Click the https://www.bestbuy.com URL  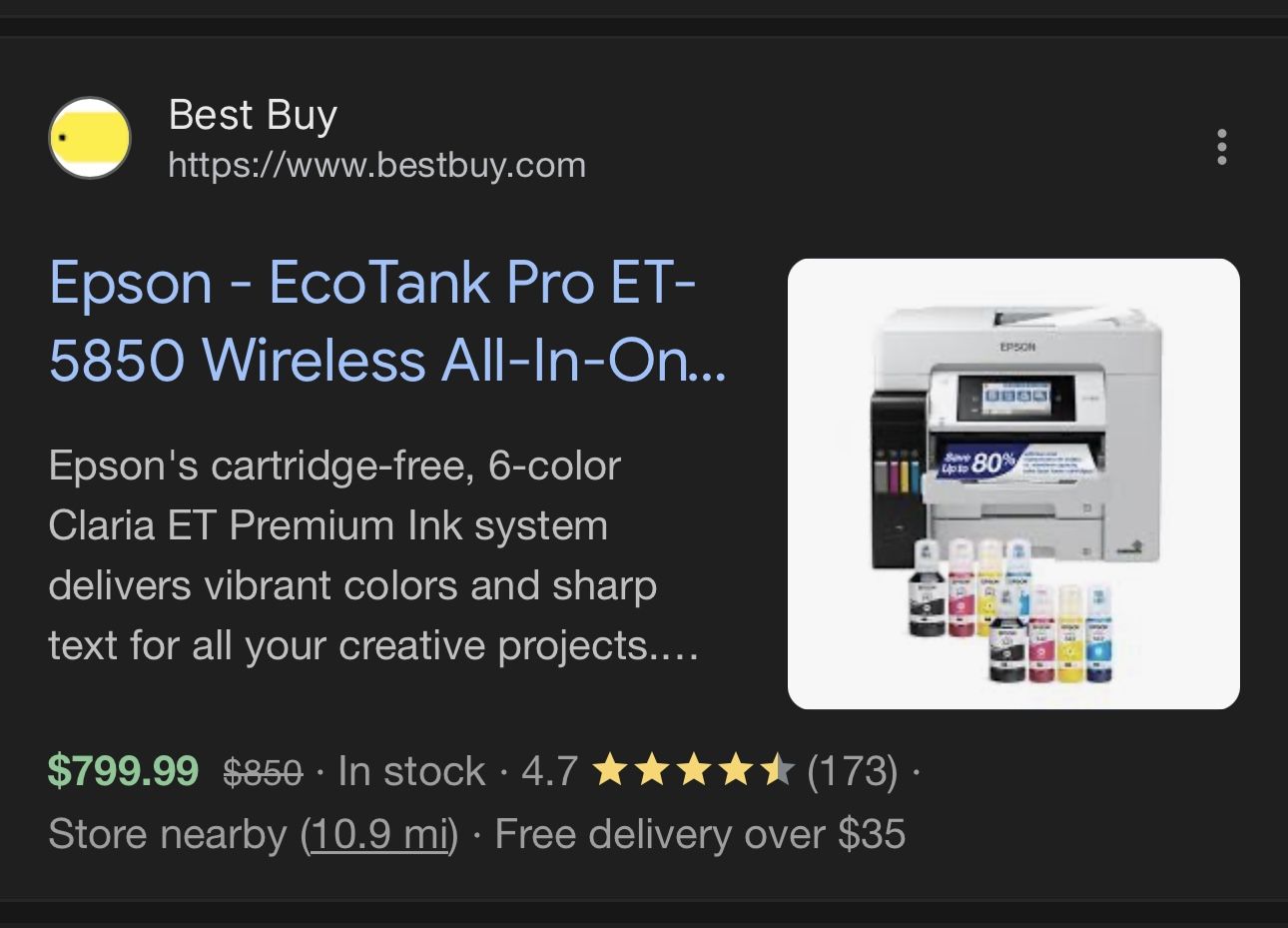point(377,165)
